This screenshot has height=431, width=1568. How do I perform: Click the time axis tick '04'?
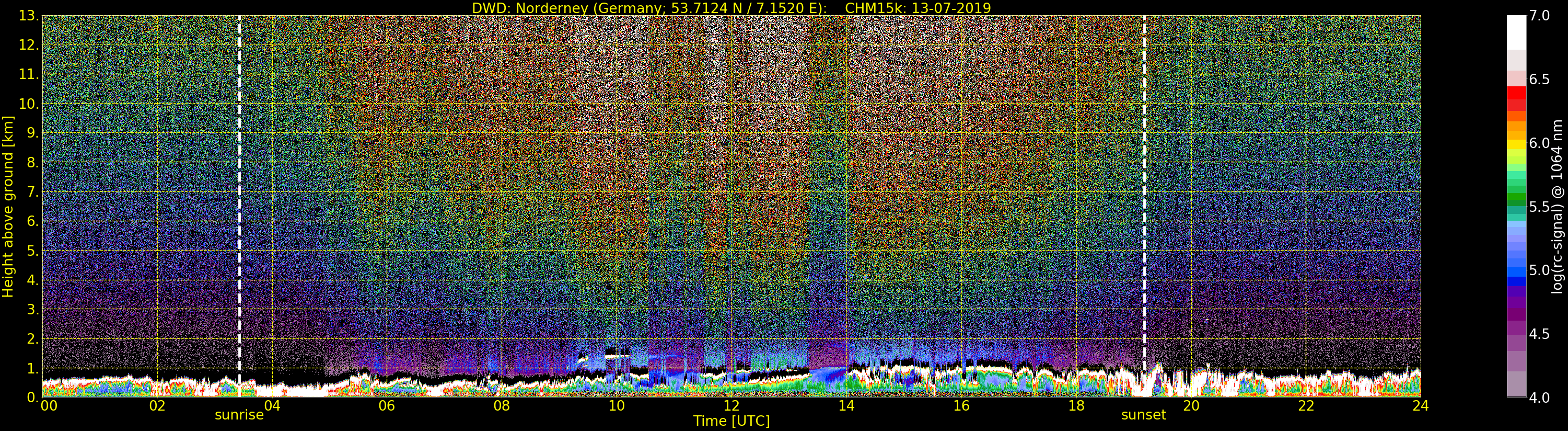[272, 405]
